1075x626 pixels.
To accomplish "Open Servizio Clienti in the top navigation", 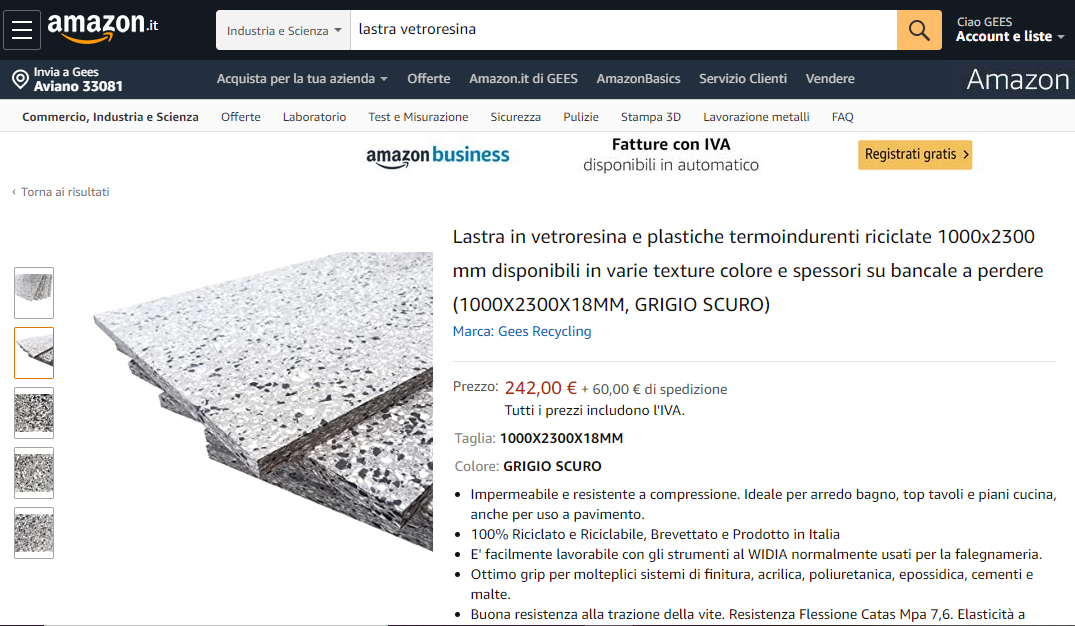I will 742,79.
